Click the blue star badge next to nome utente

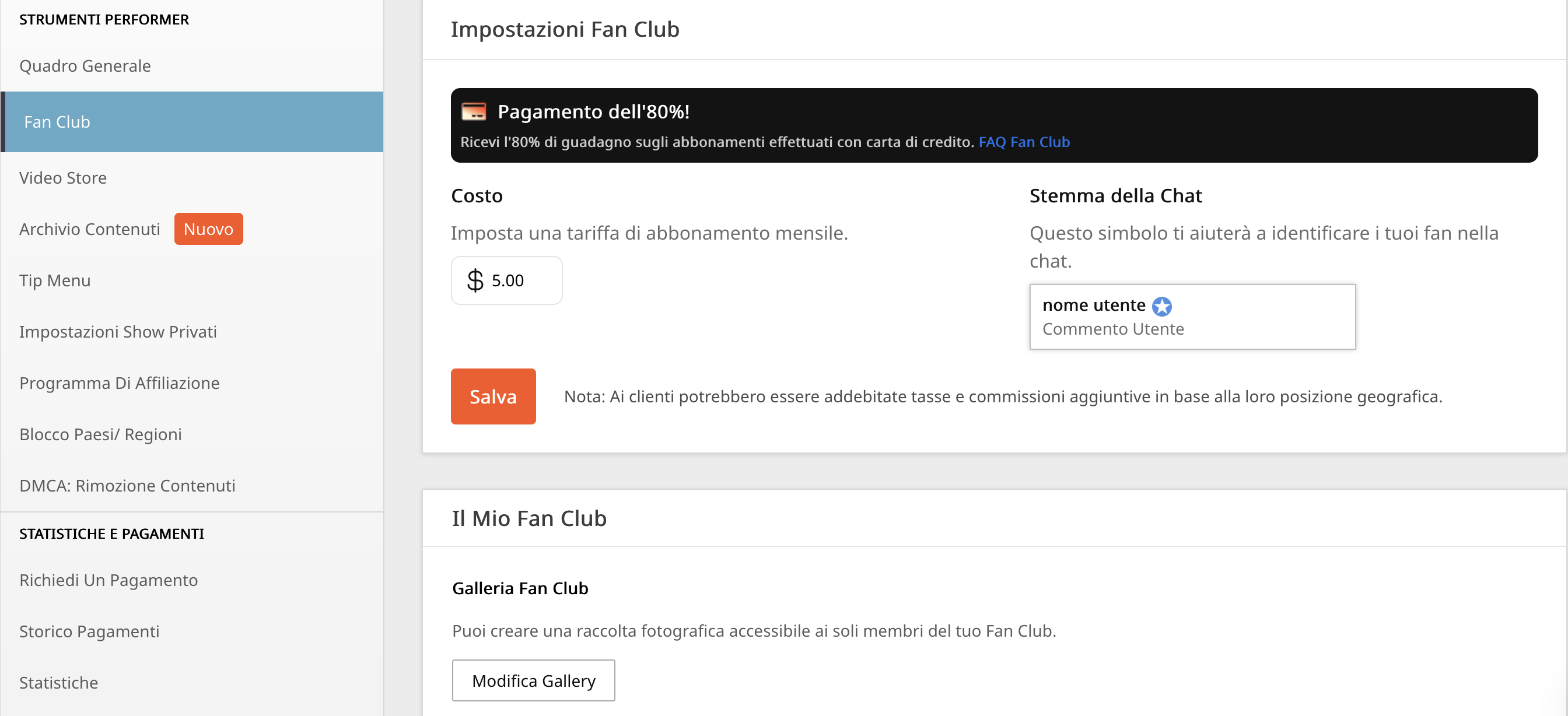[1162, 306]
